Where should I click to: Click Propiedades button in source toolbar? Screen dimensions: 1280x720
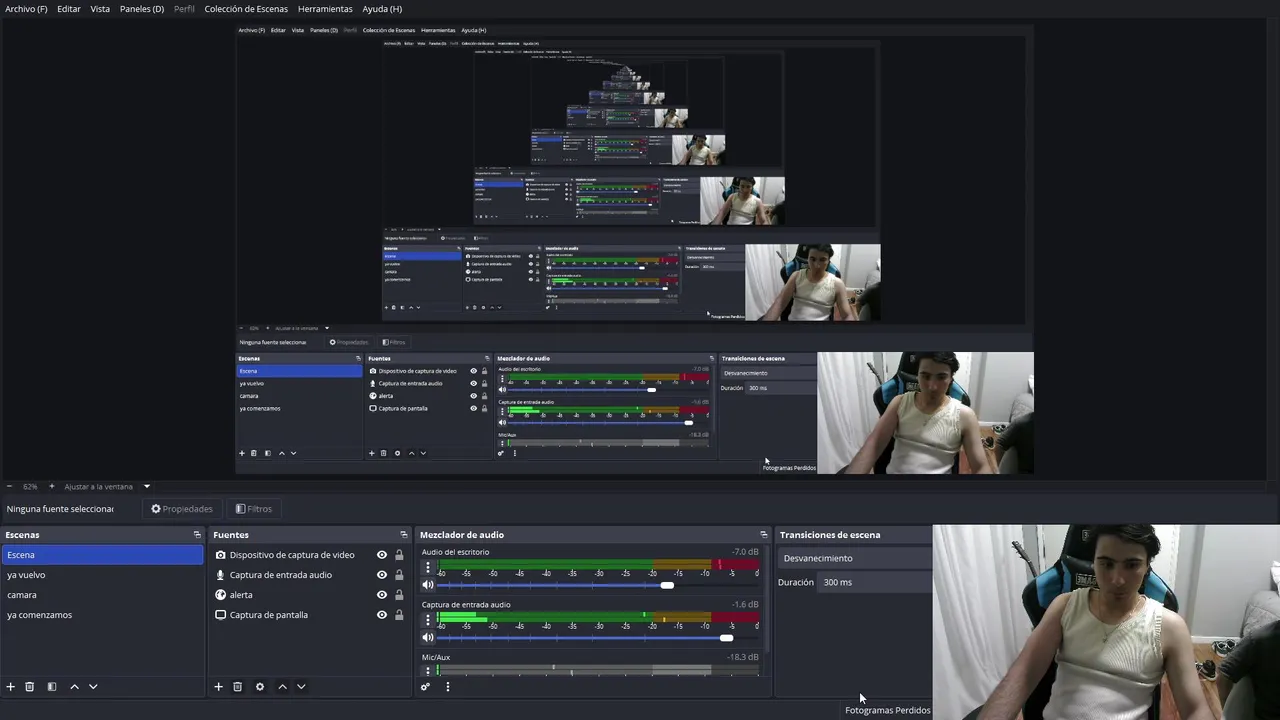(x=182, y=509)
